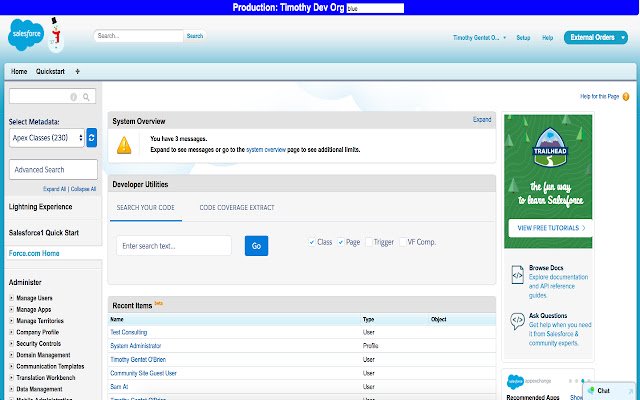This screenshot has width=640, height=400.
Task: Switch to SEARCH YOUR CODE tab
Action: [x=146, y=208]
